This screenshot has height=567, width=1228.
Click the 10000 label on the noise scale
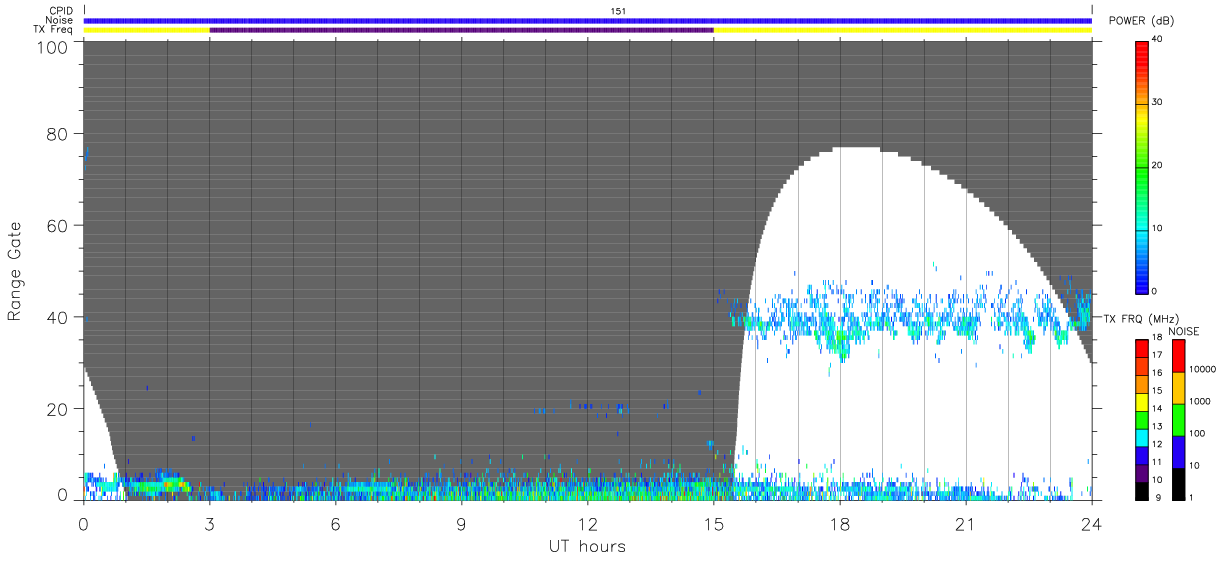click(x=1203, y=369)
